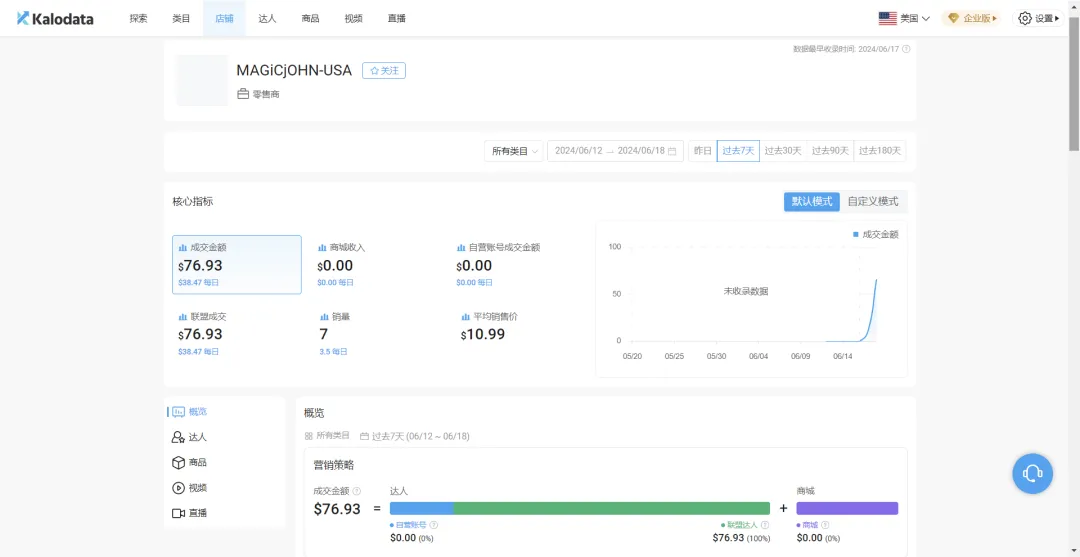Click the 商品 product box sidebar icon

(x=178, y=463)
